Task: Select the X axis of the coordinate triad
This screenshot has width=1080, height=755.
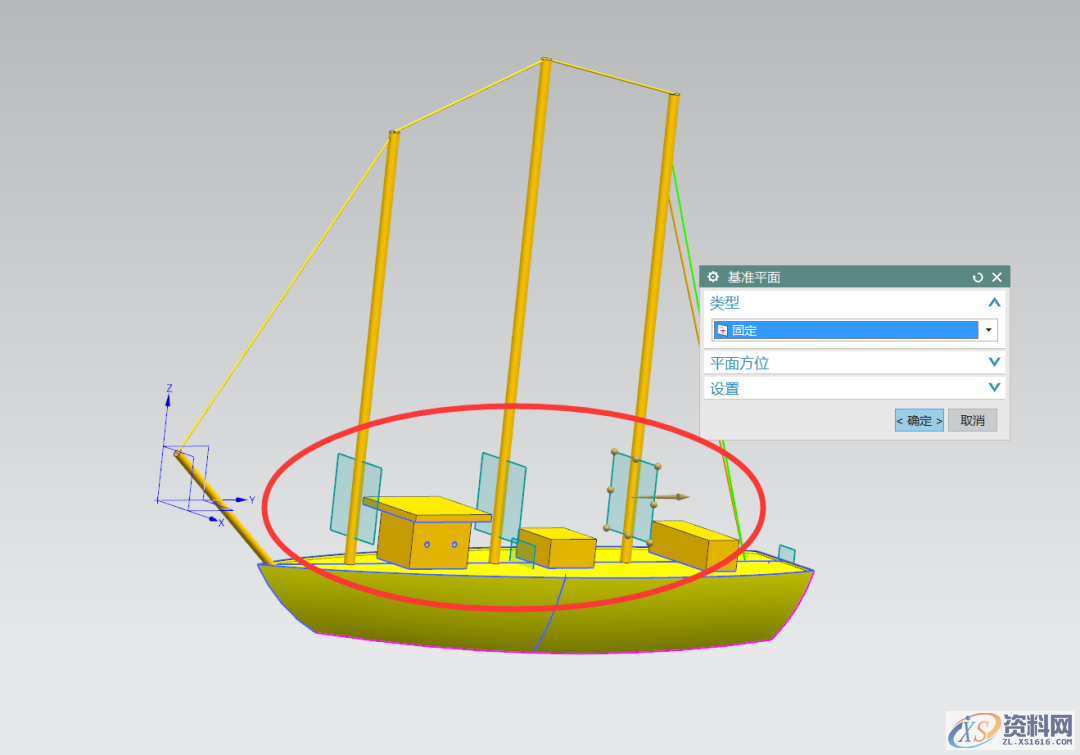Action: coord(219,520)
